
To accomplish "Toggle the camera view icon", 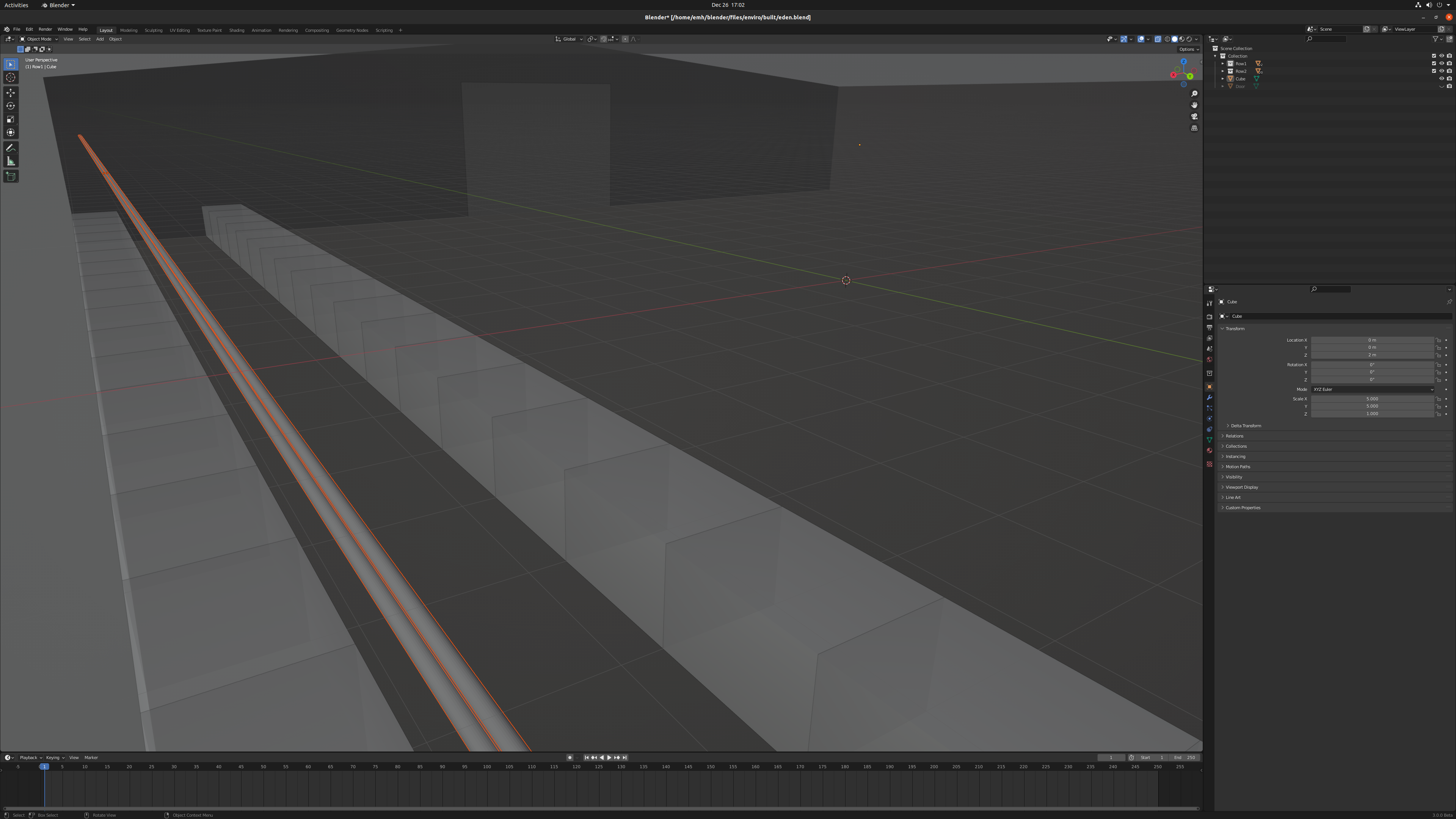I will click(1194, 116).
